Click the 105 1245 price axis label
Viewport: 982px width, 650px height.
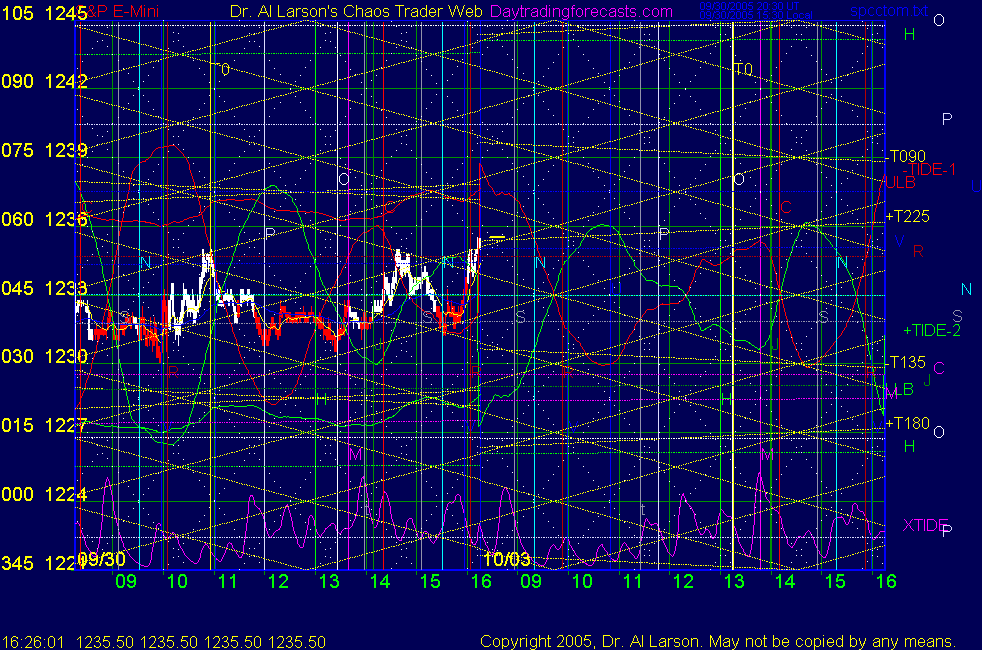pyautogui.click(x=44, y=13)
